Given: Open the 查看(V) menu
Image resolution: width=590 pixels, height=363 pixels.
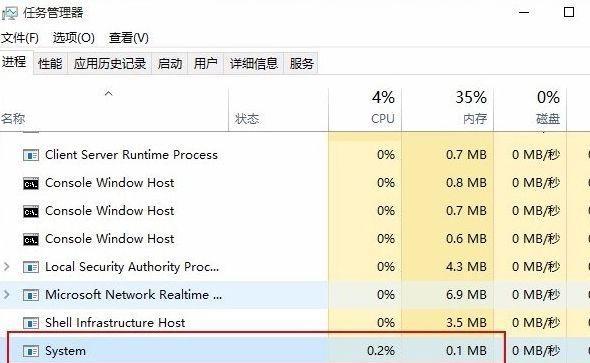Looking at the screenshot, I should click(128, 38).
